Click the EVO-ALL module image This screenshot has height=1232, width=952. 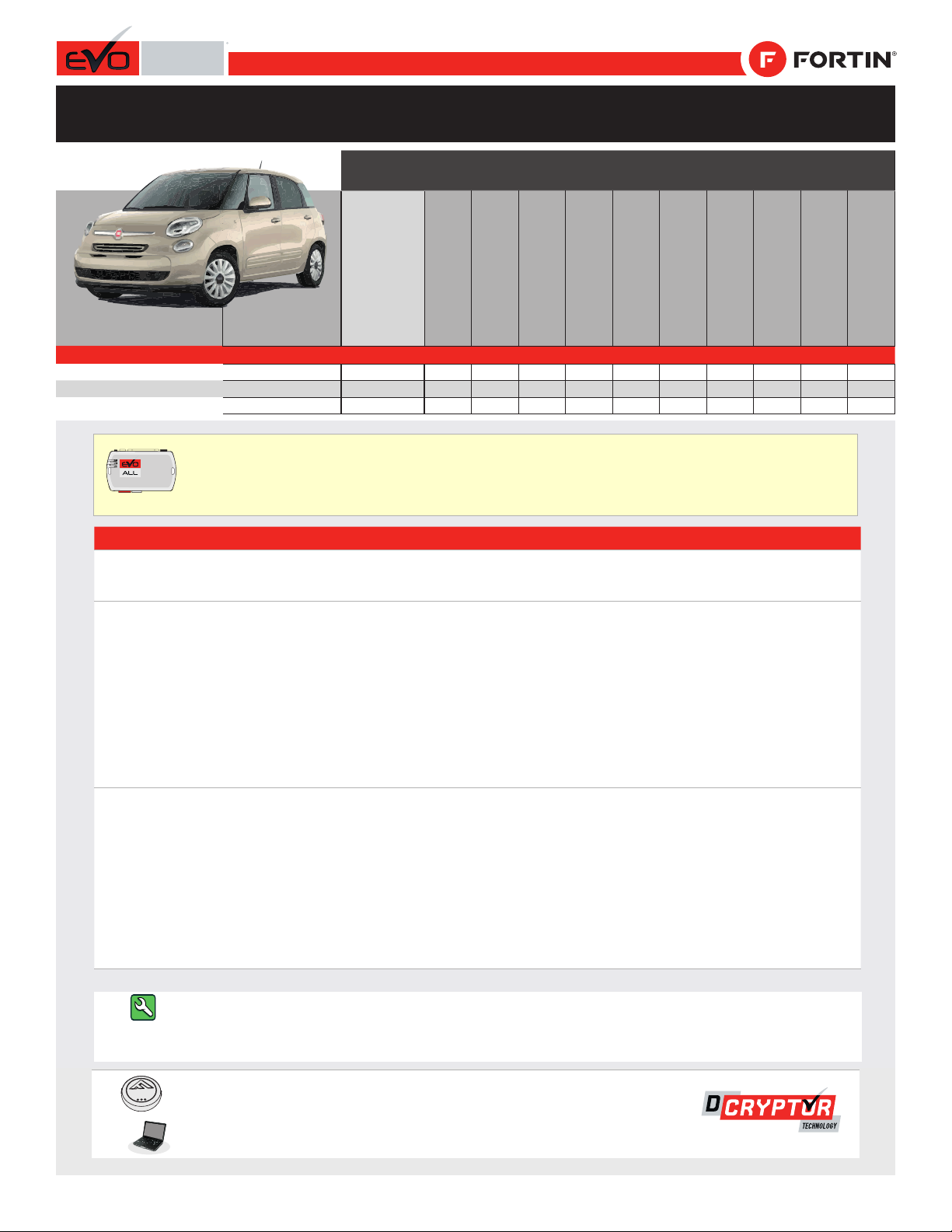coord(141,471)
